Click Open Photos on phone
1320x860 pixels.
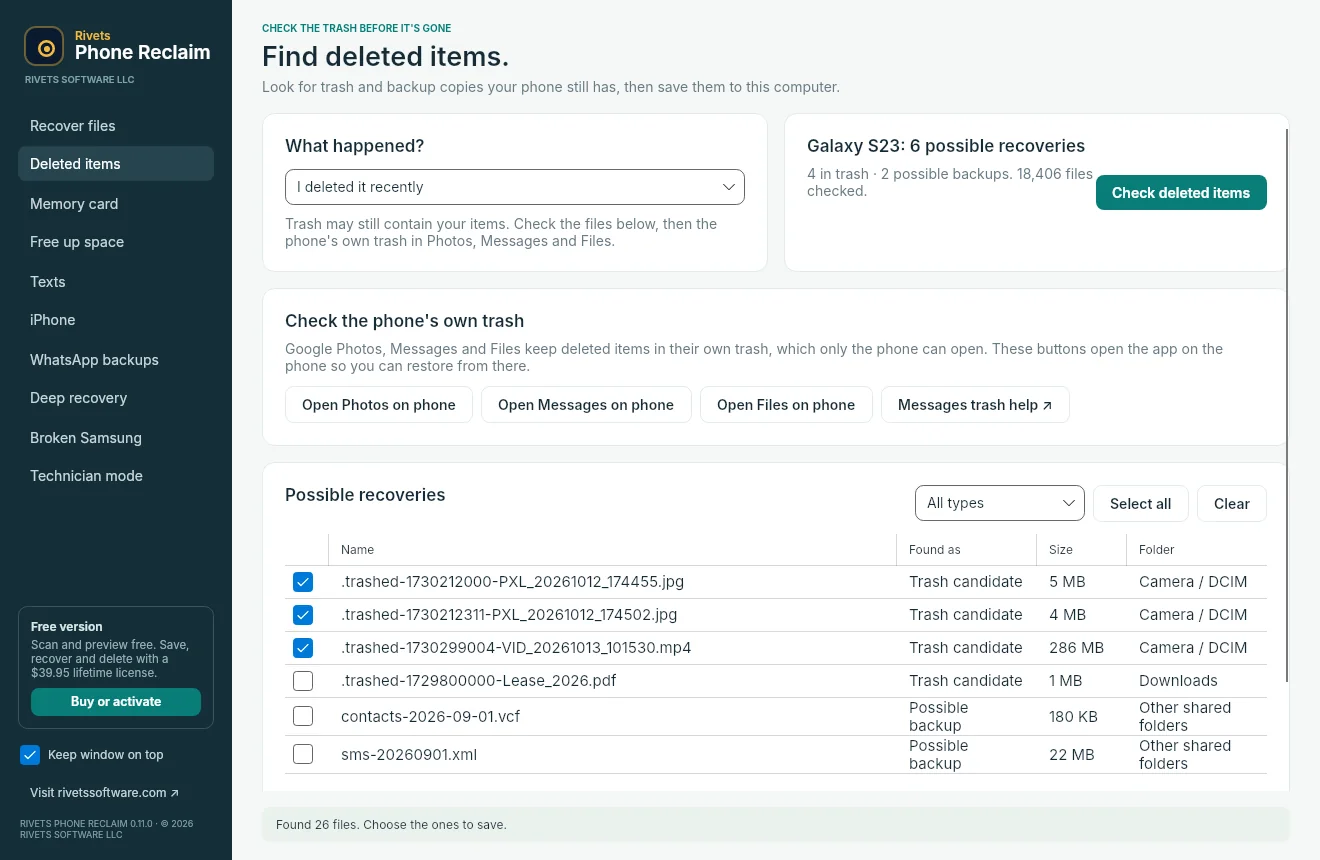[379, 405]
